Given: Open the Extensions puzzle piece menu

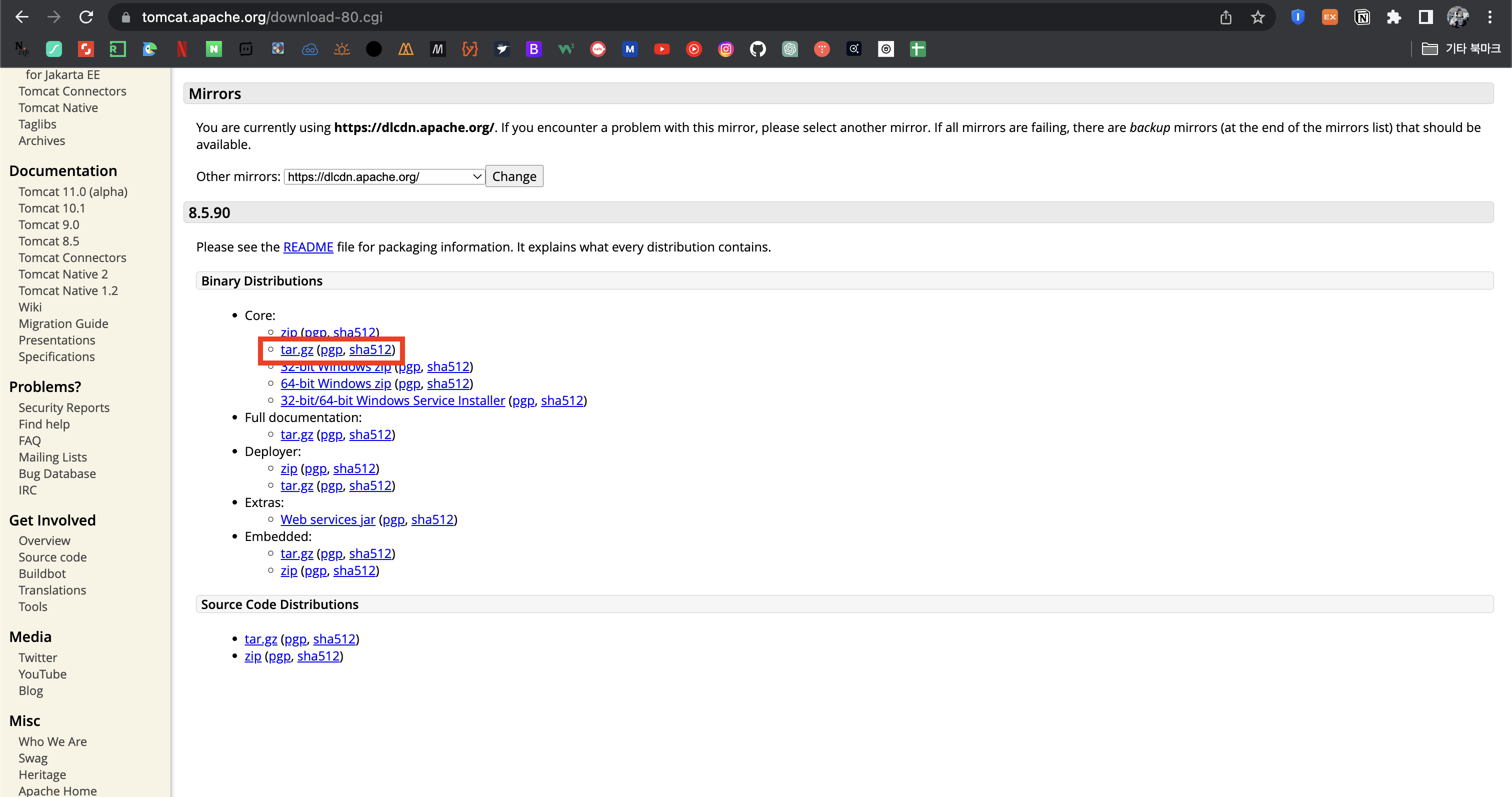Looking at the screenshot, I should click(1393, 17).
